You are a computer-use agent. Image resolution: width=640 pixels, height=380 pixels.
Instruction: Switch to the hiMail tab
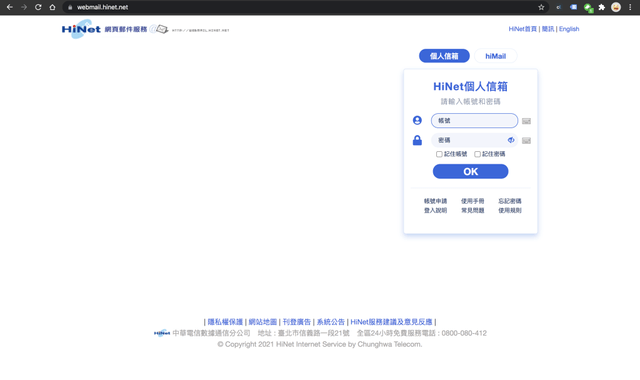click(496, 56)
